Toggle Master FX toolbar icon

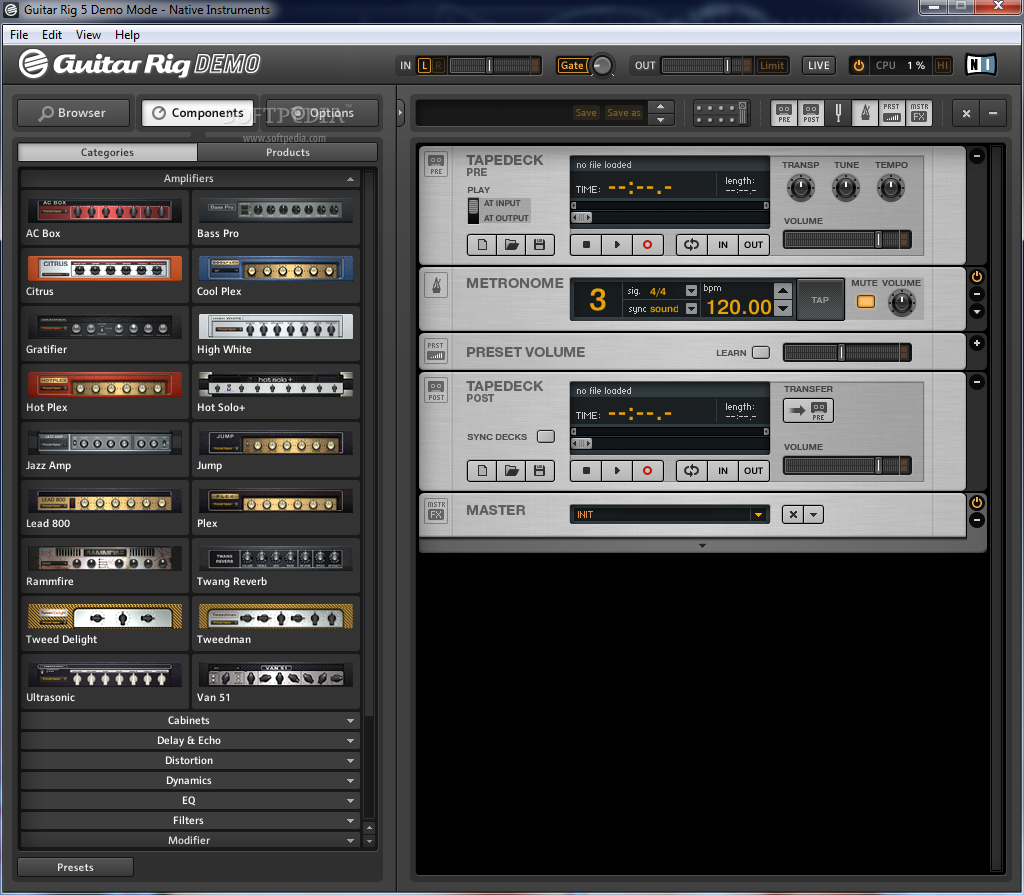coord(919,113)
